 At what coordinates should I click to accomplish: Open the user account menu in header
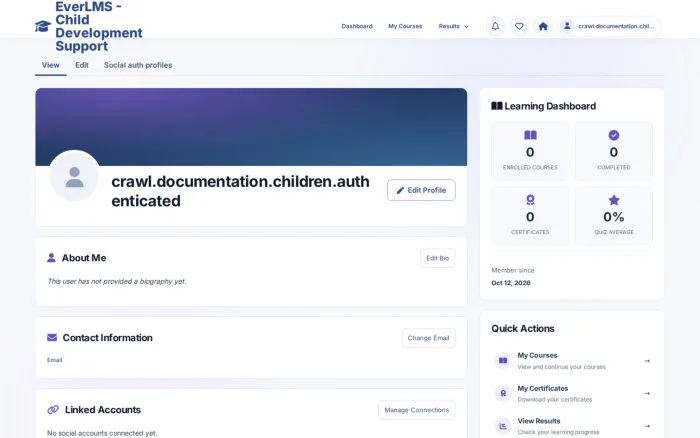click(x=610, y=26)
